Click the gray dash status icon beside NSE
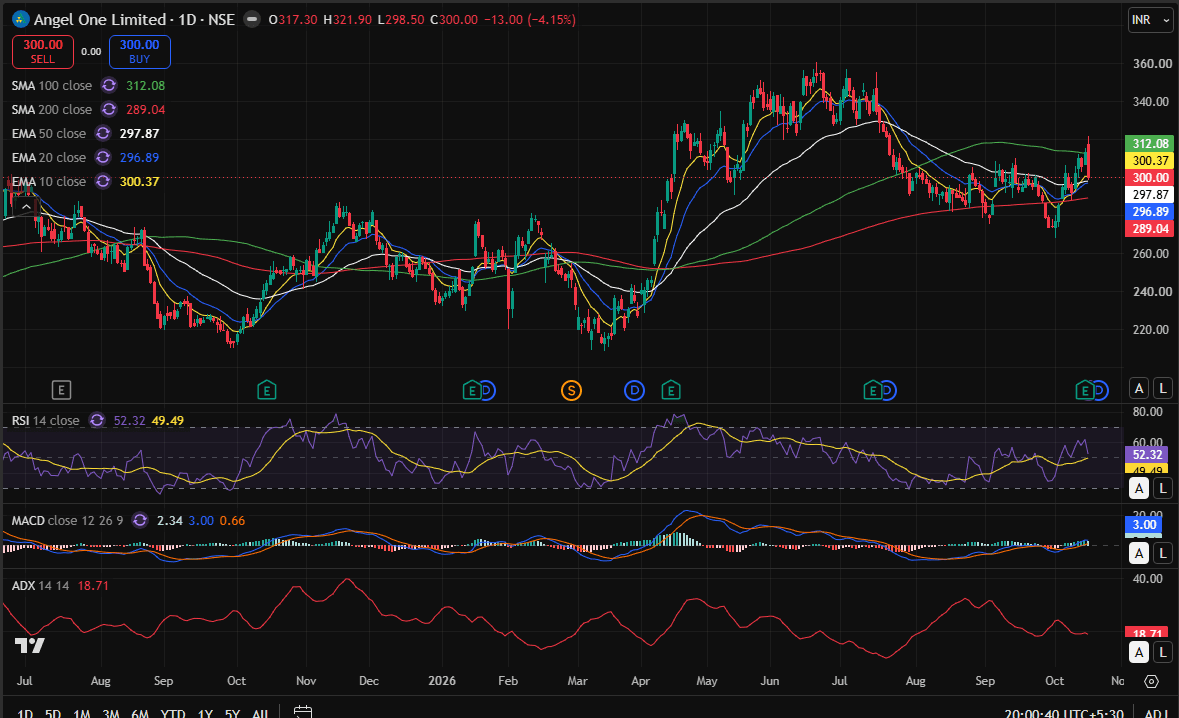This screenshot has width=1179, height=718. pyautogui.click(x=253, y=20)
